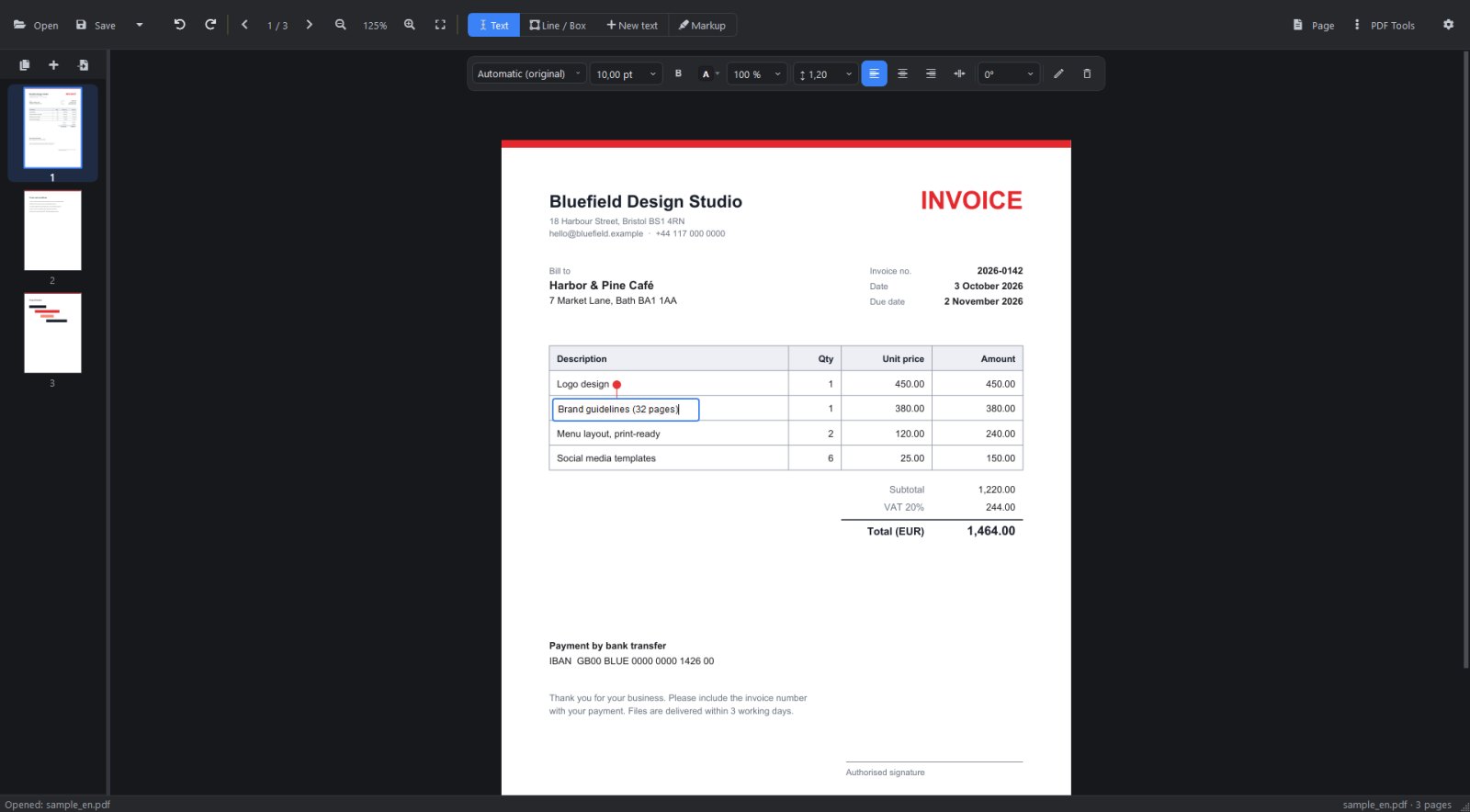Open the PDF Tools menu

(1384, 25)
